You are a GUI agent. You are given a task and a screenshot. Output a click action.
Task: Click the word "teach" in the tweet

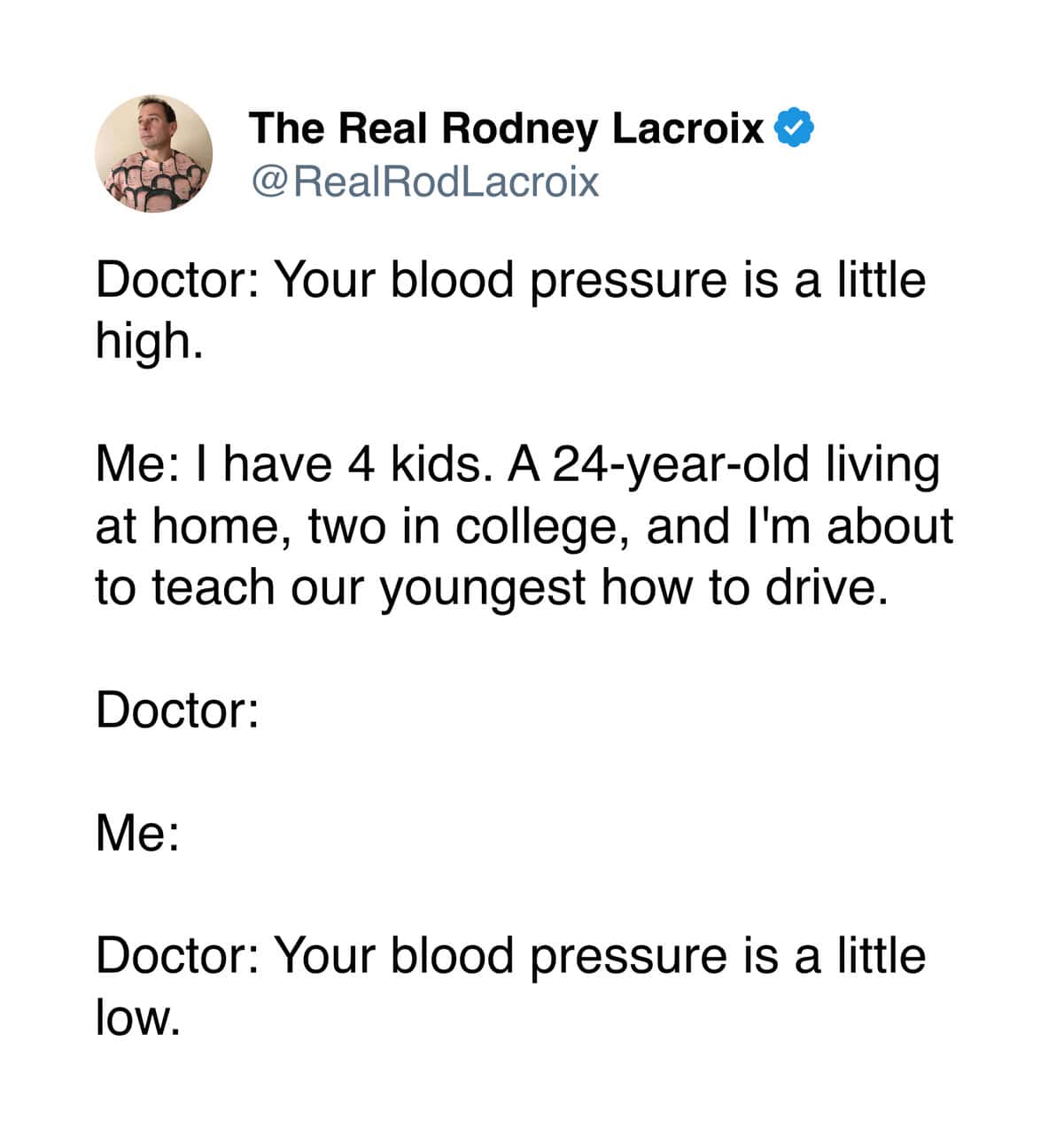213,587
